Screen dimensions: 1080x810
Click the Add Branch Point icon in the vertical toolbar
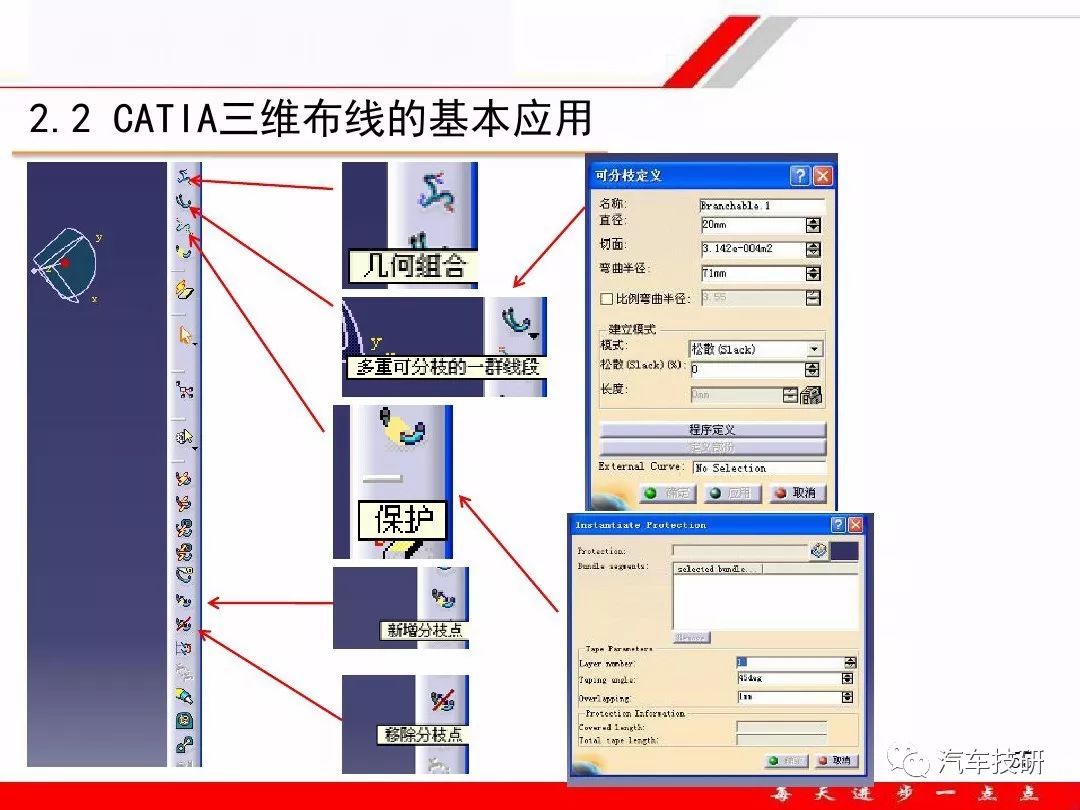183,600
